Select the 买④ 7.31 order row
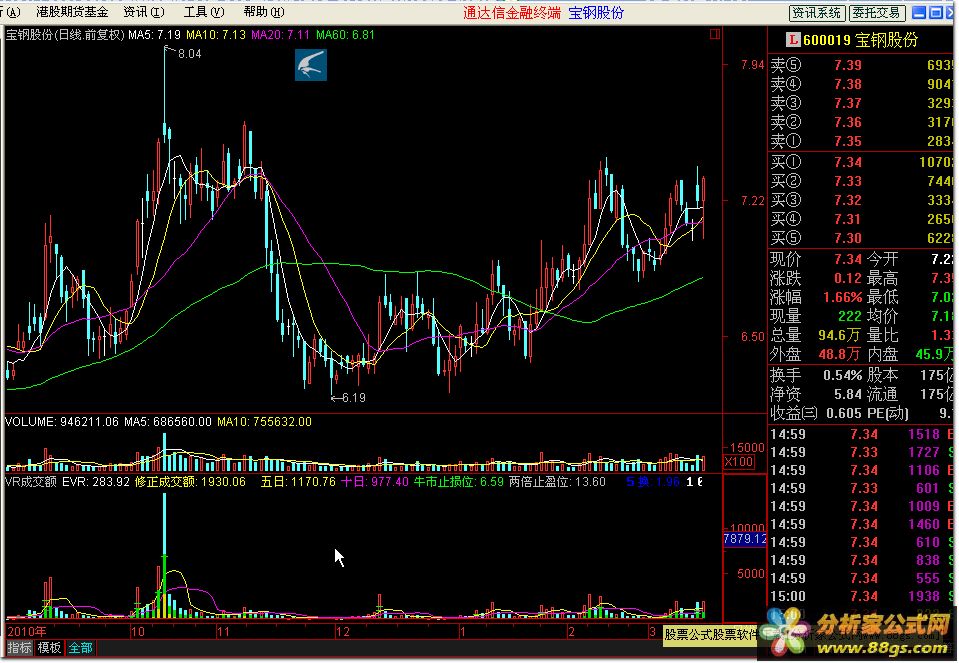The width and height of the screenshot is (959, 663). coord(861,219)
